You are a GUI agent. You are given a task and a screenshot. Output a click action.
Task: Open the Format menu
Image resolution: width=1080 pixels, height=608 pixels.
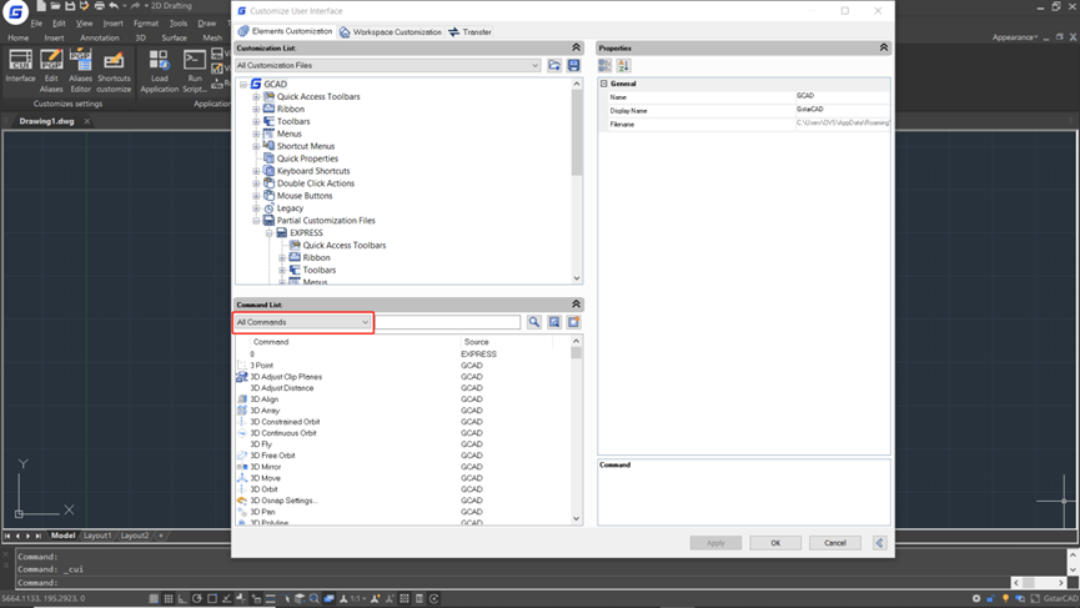coord(145,23)
